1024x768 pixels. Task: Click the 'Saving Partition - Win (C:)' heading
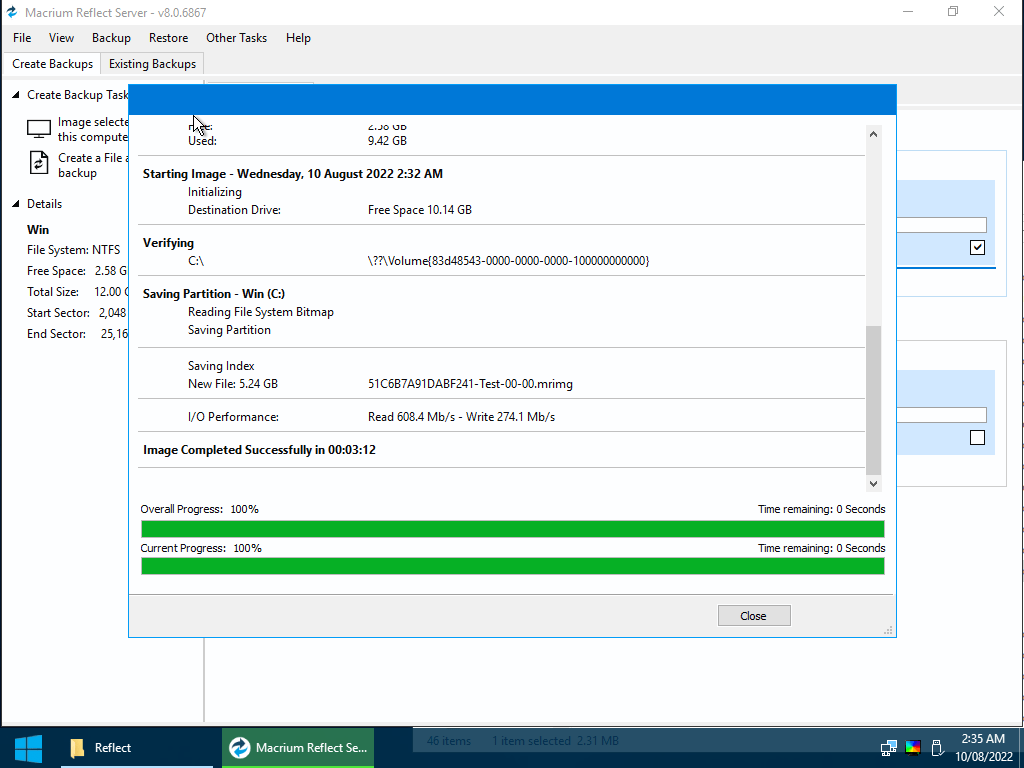pyautogui.click(x=214, y=294)
